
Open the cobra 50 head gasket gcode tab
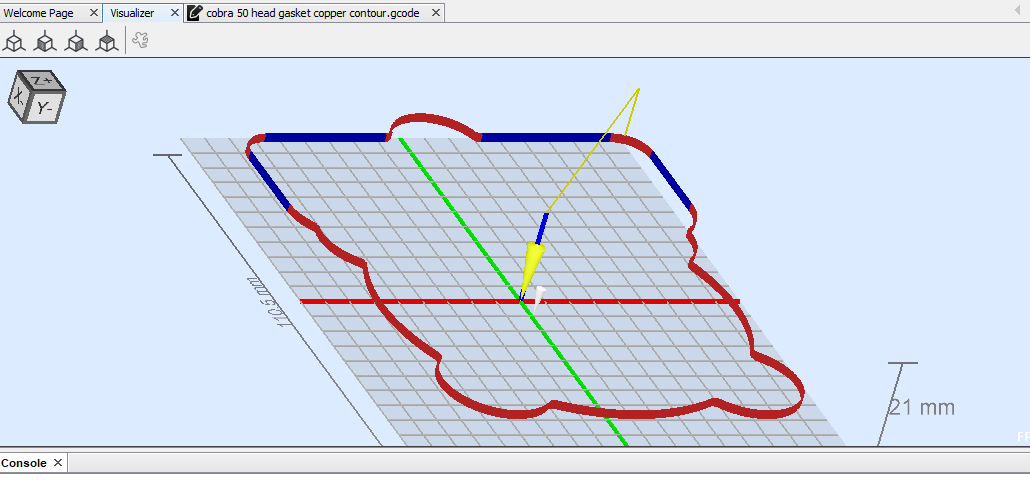[x=312, y=13]
